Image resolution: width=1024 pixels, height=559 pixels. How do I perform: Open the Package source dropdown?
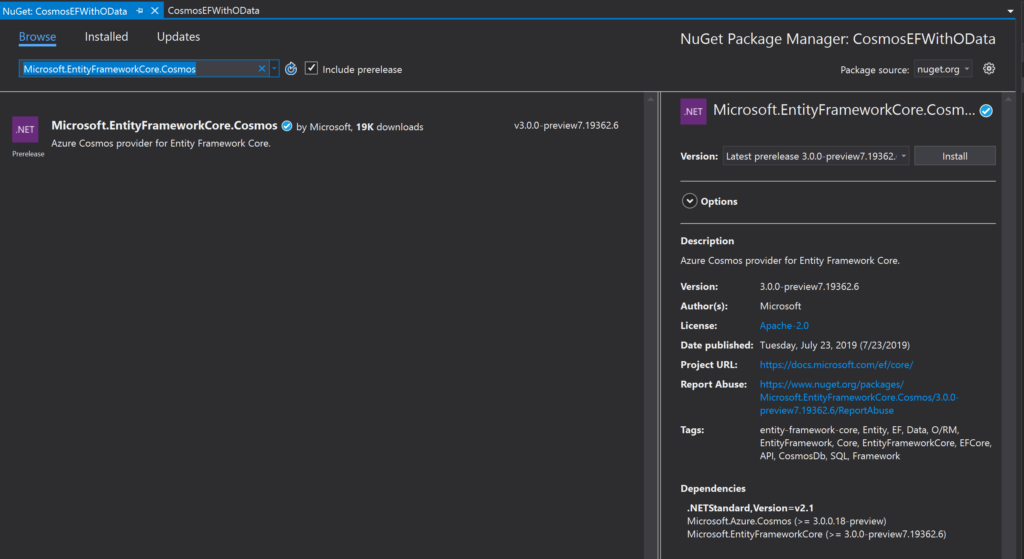coord(941,69)
